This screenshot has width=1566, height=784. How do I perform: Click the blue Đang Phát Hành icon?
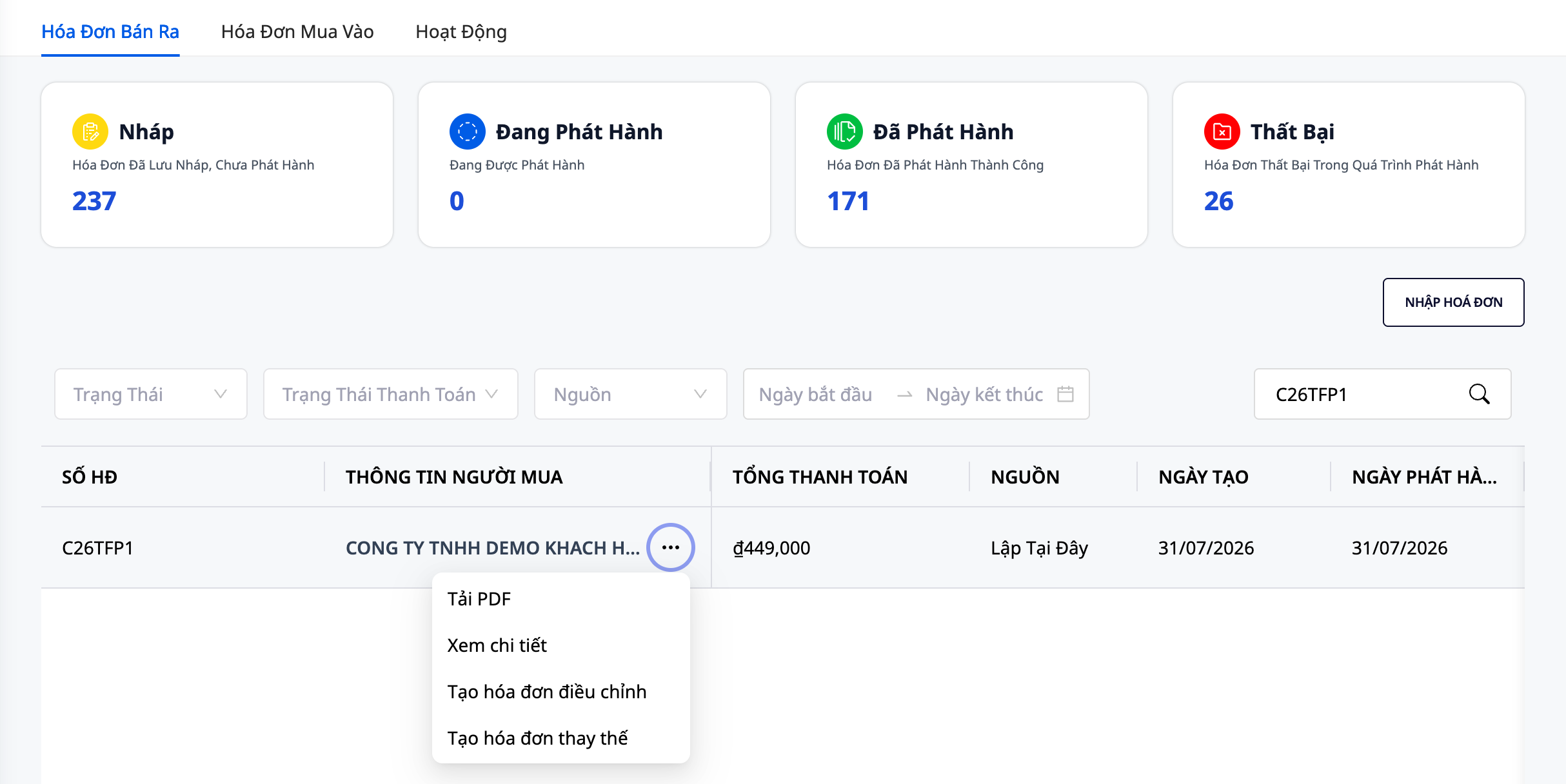point(468,132)
